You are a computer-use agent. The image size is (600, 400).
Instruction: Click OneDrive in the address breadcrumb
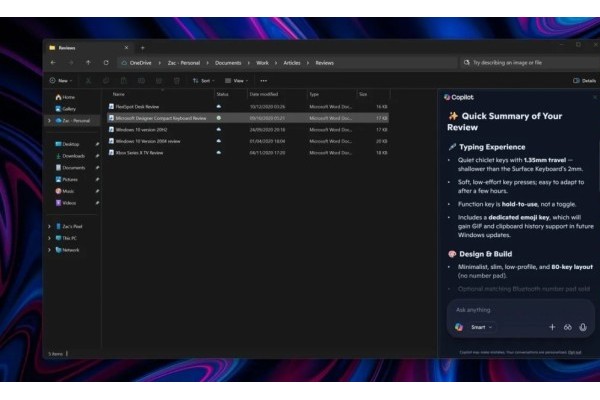(140, 63)
